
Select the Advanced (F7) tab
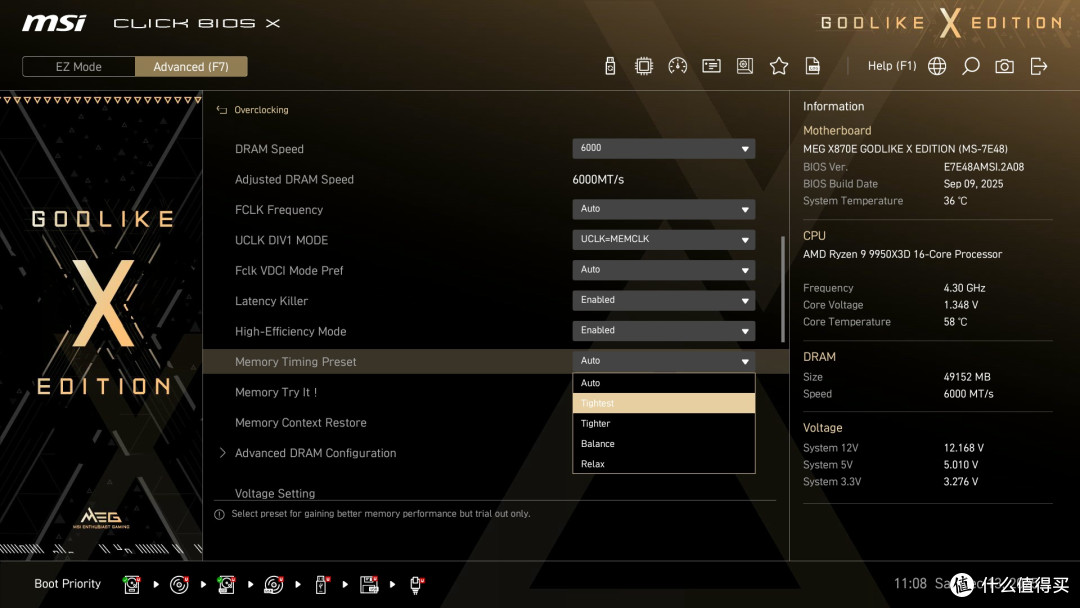pyautogui.click(x=191, y=67)
